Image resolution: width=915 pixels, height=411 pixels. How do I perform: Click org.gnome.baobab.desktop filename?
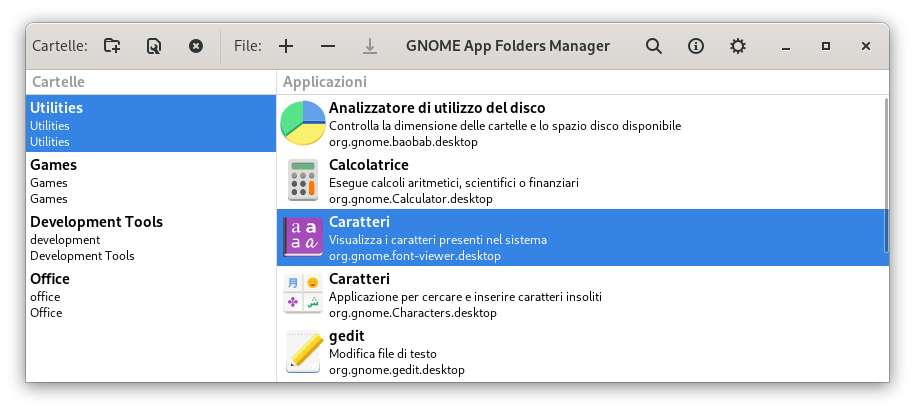[x=403, y=142]
